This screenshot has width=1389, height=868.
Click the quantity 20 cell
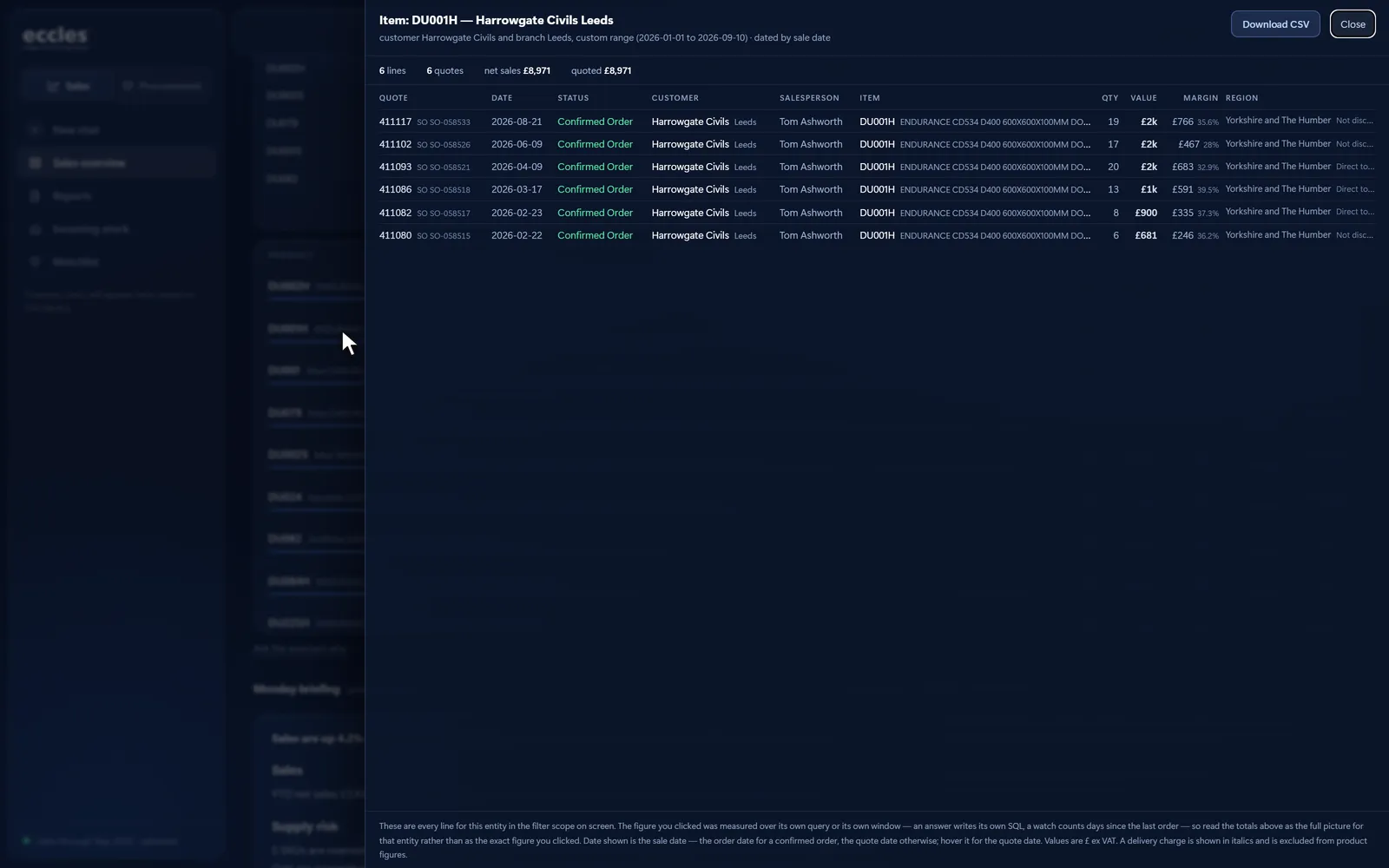pyautogui.click(x=1113, y=167)
